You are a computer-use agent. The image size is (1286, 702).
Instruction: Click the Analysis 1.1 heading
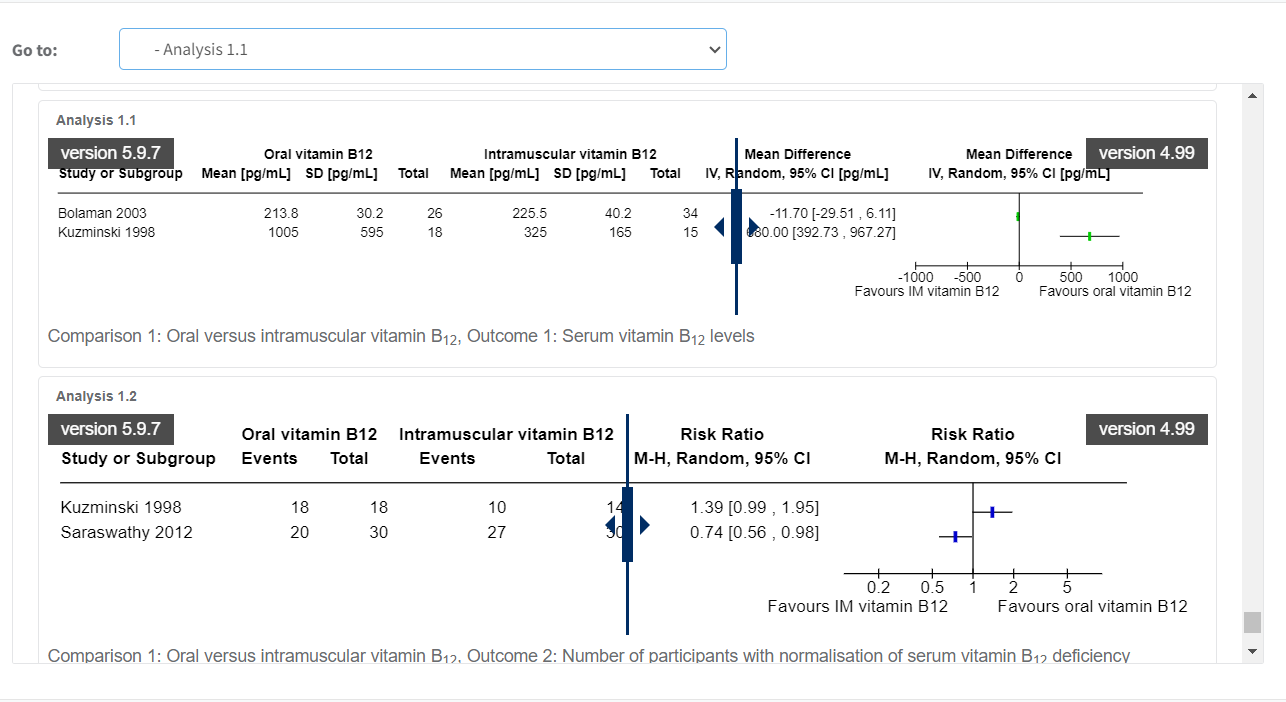97,120
